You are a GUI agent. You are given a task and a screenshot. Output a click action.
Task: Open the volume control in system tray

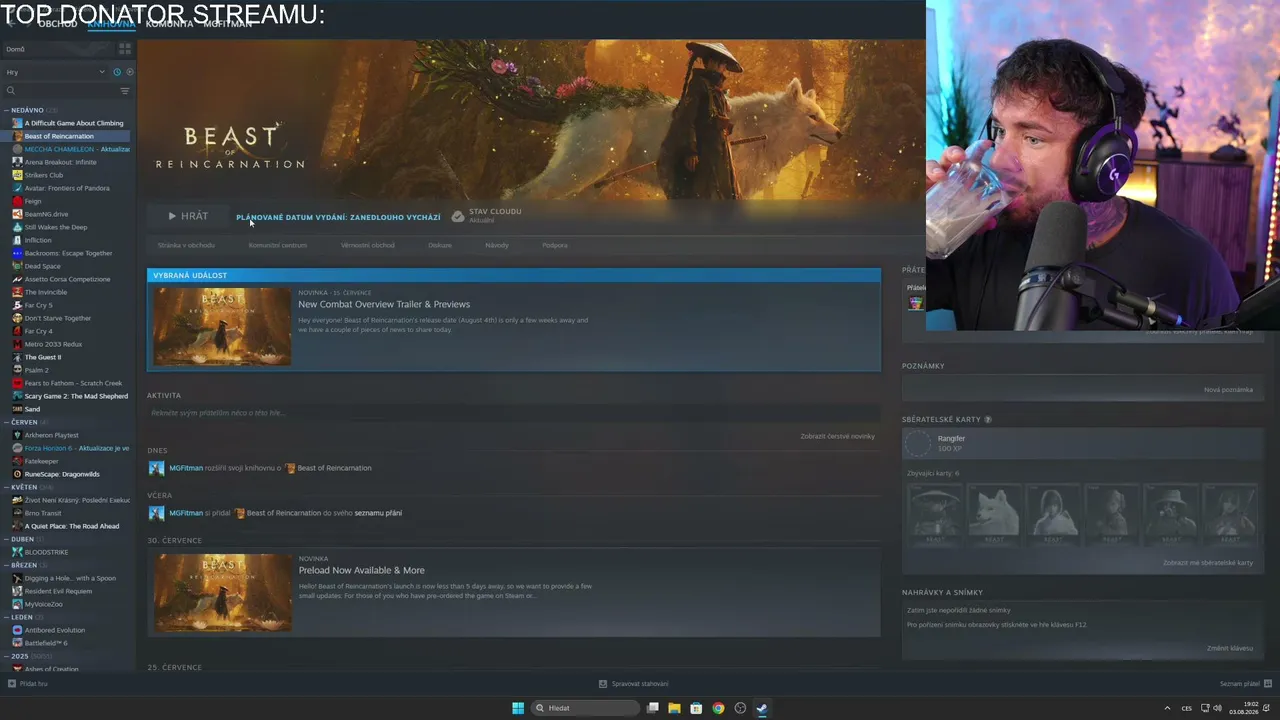tap(1218, 708)
